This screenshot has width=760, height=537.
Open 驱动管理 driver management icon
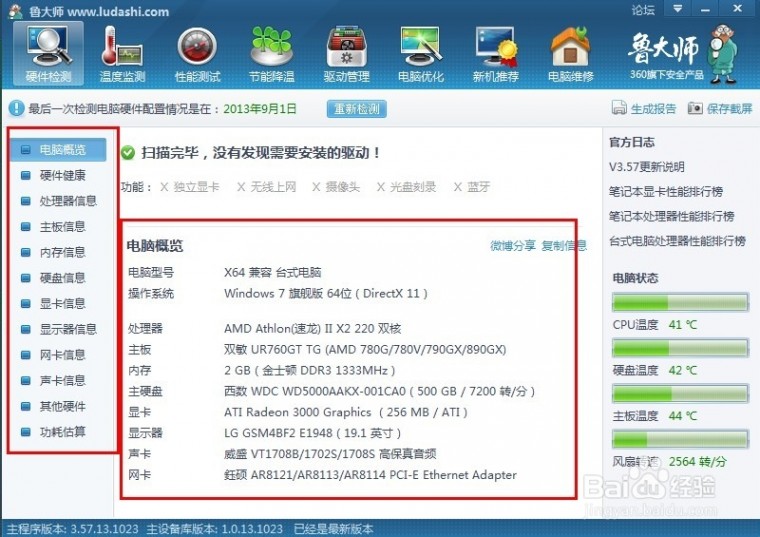(x=346, y=54)
